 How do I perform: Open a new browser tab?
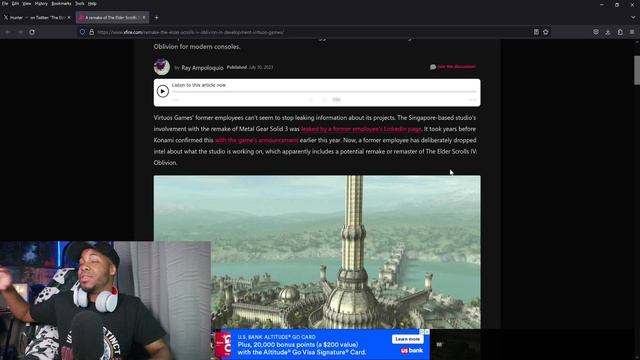156,18
